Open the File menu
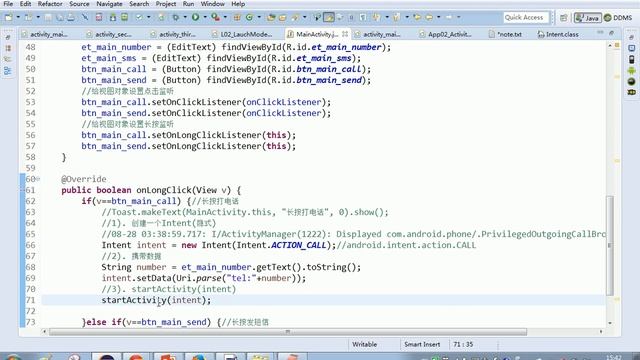This screenshot has height=360, width=640. pos(8,4)
